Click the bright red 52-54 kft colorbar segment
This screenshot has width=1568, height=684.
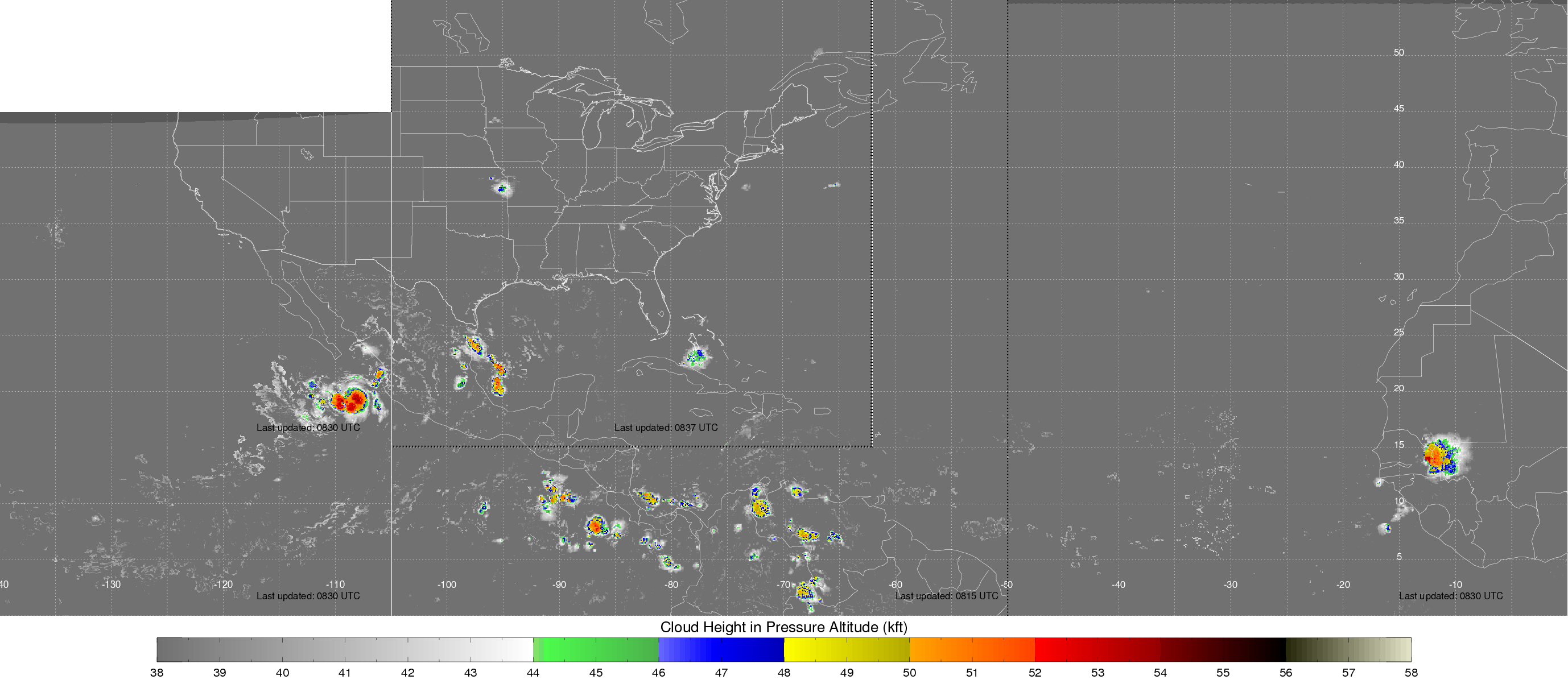tap(1097, 649)
